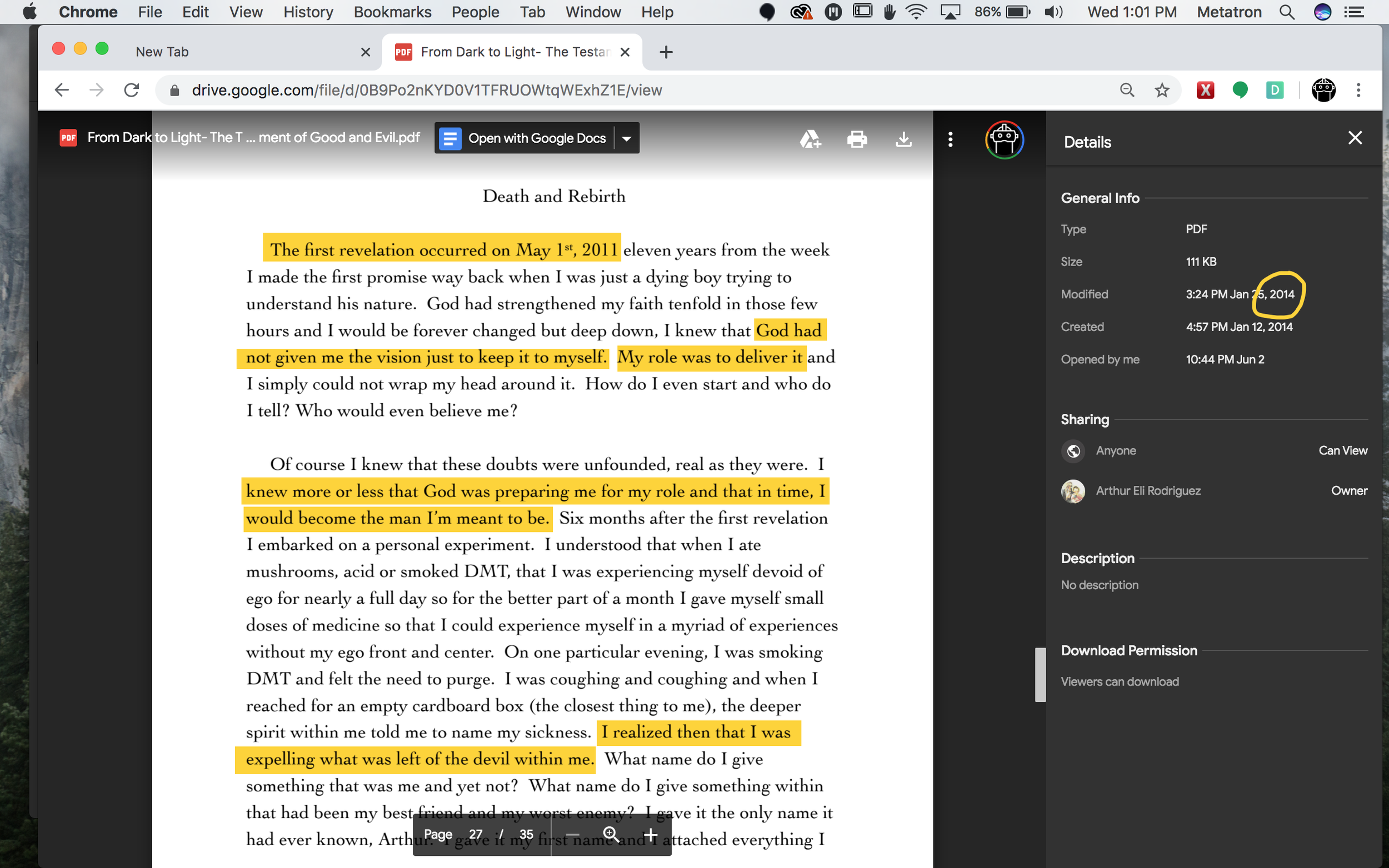Open a new browser tab

666,52
